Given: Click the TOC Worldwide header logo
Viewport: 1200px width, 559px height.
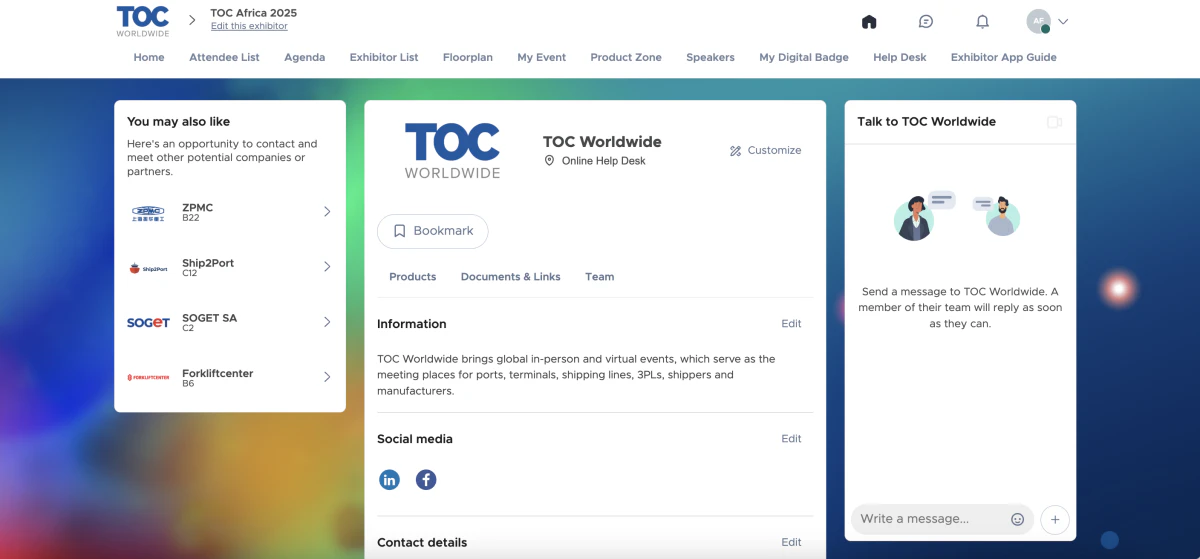Looking at the screenshot, I should click(x=143, y=21).
